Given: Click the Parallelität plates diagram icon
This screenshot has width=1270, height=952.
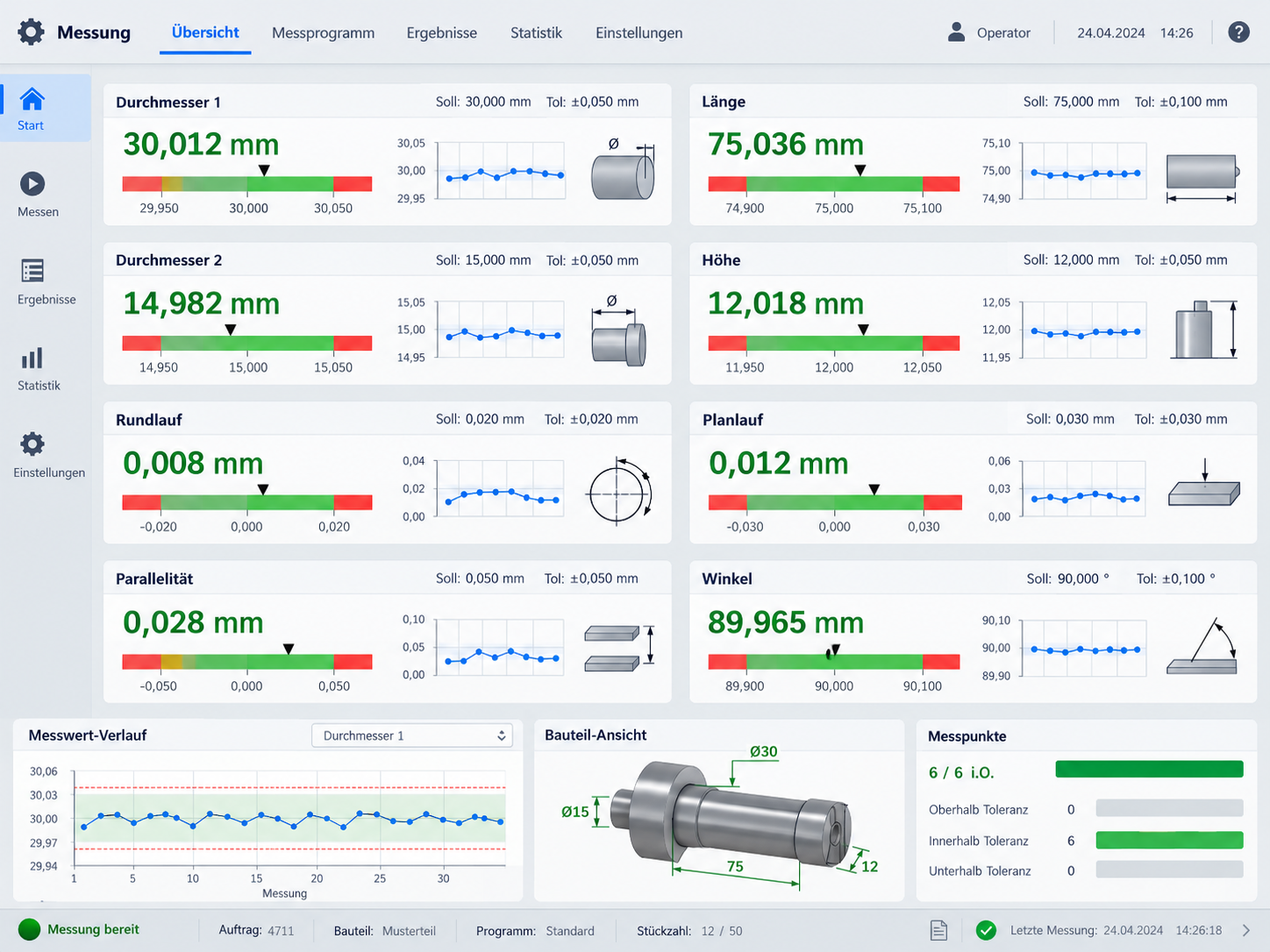Looking at the screenshot, I should click(619, 648).
